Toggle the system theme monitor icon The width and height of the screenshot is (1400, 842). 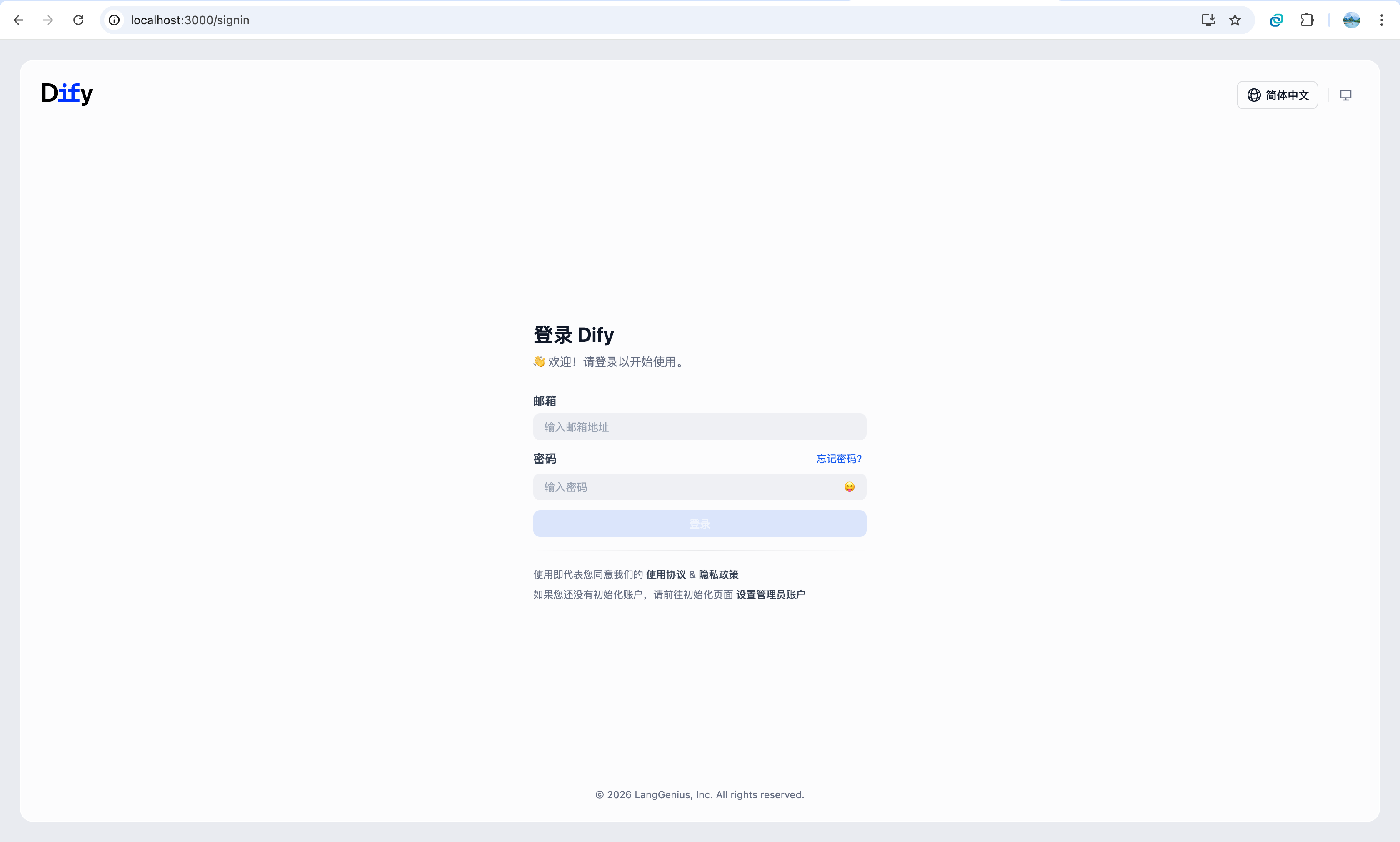(1345, 95)
